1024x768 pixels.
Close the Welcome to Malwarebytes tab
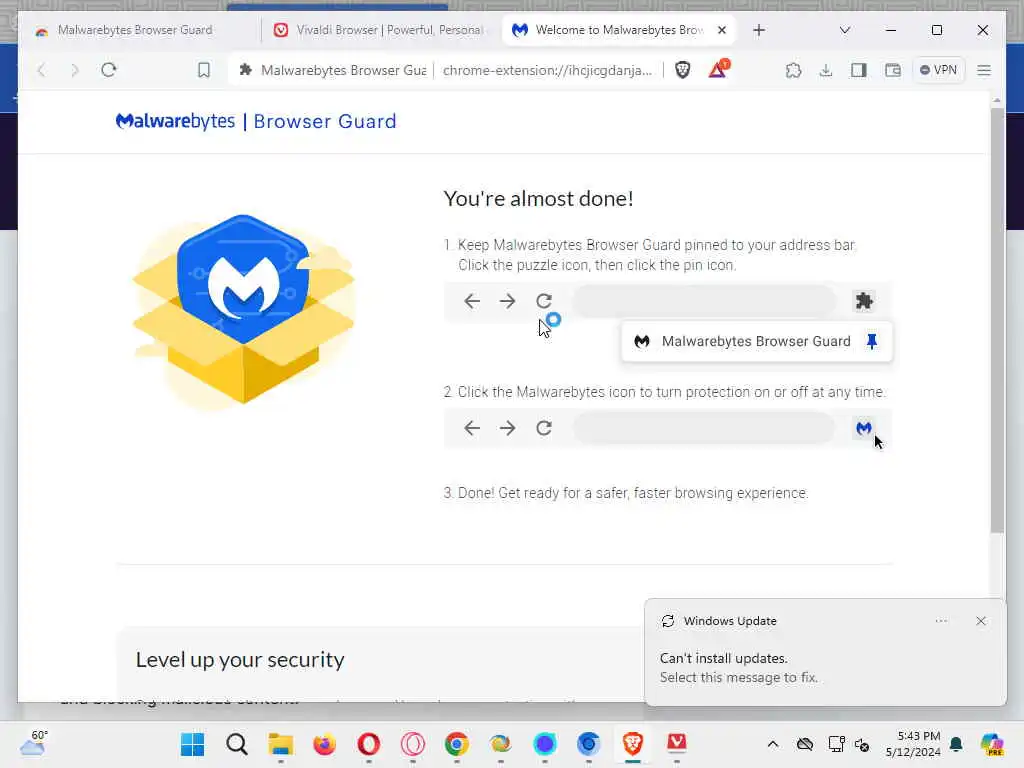(x=722, y=30)
